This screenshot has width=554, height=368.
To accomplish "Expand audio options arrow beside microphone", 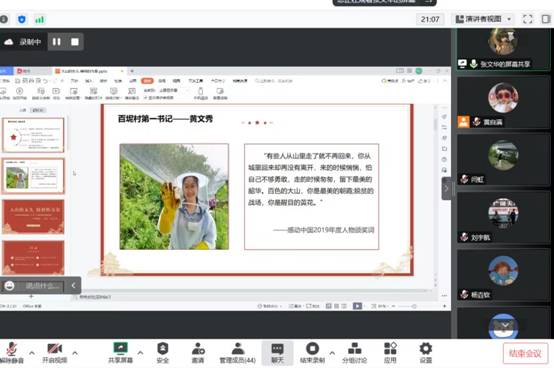I will (x=32, y=352).
